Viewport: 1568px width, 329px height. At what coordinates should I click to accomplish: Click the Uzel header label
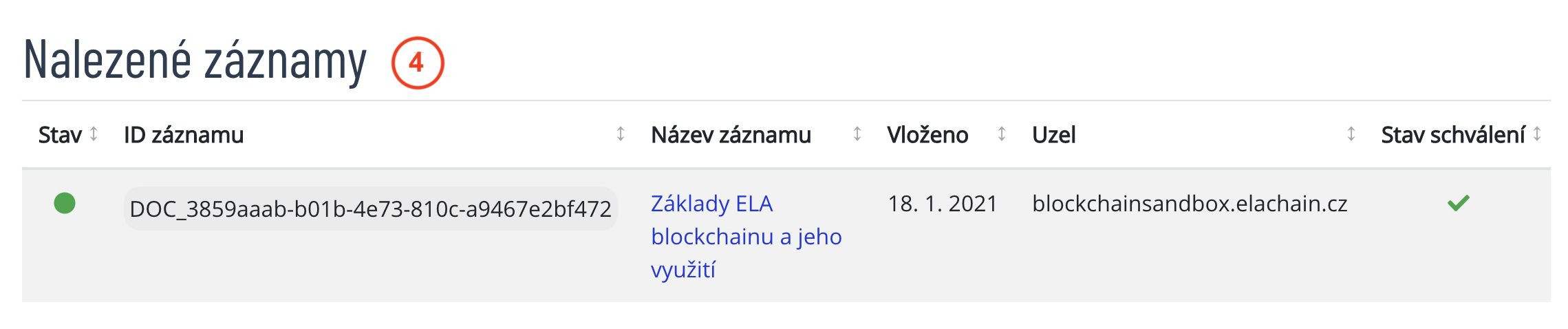coord(1053,135)
